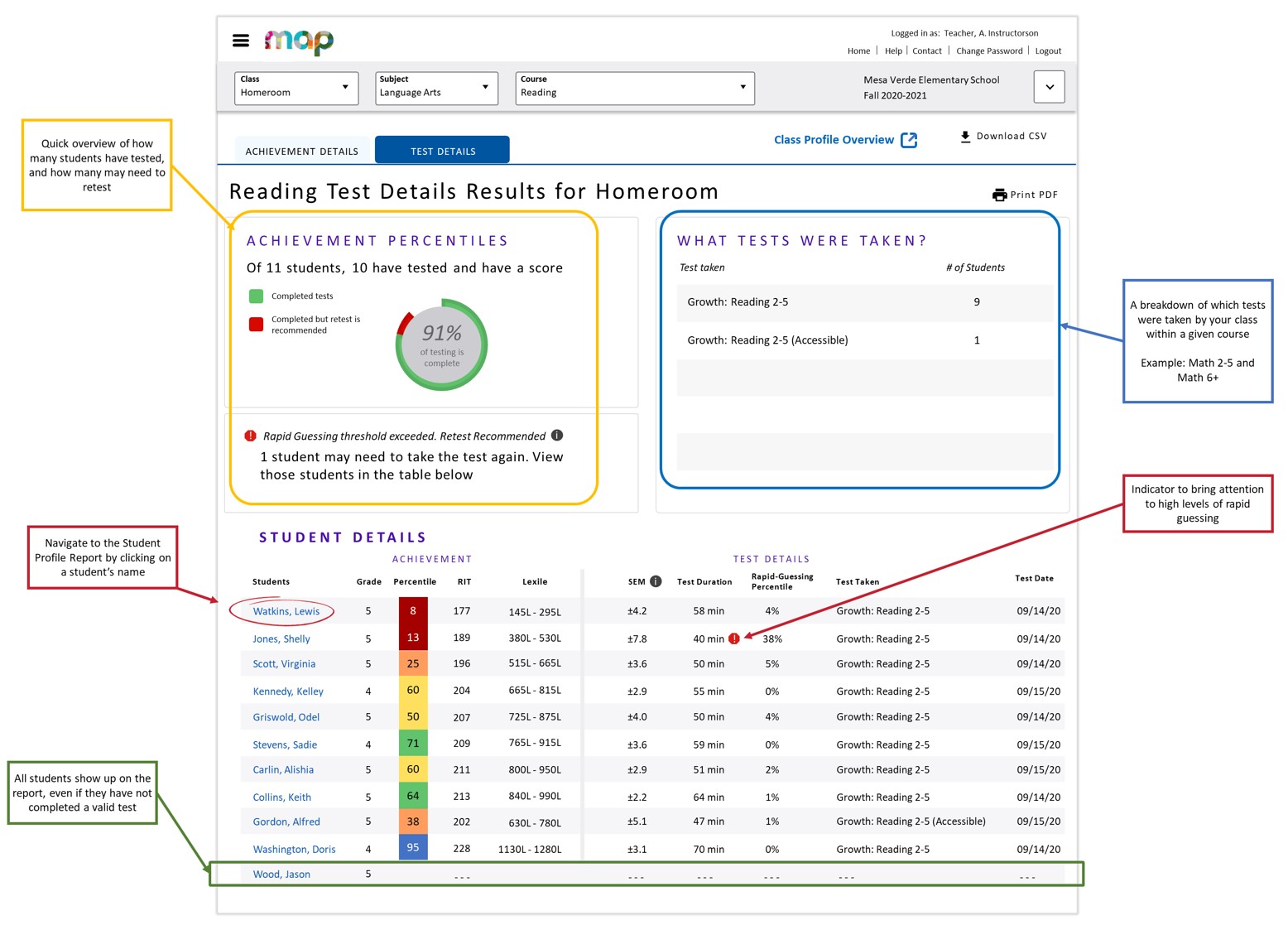Open Class Profile Overview external link icon

click(909, 139)
